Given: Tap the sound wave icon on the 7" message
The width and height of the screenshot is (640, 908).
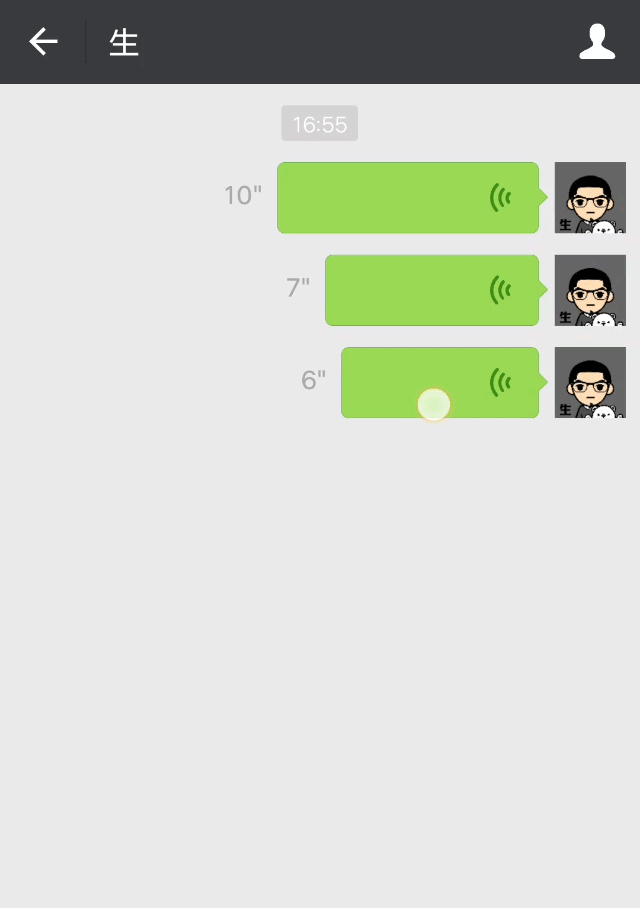Looking at the screenshot, I should 500,290.
